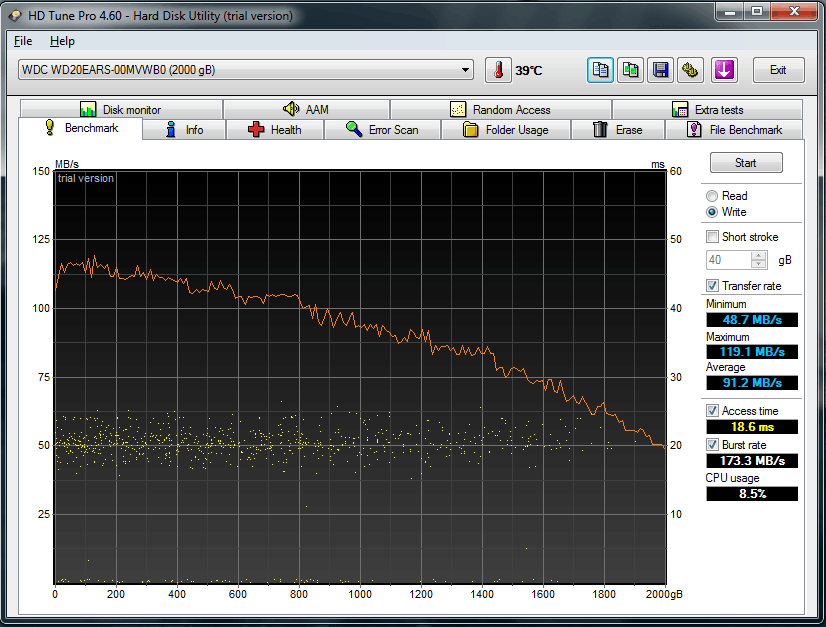This screenshot has height=627, width=826.
Task: Click the temperature thermometer icon
Action: pyautogui.click(x=498, y=70)
